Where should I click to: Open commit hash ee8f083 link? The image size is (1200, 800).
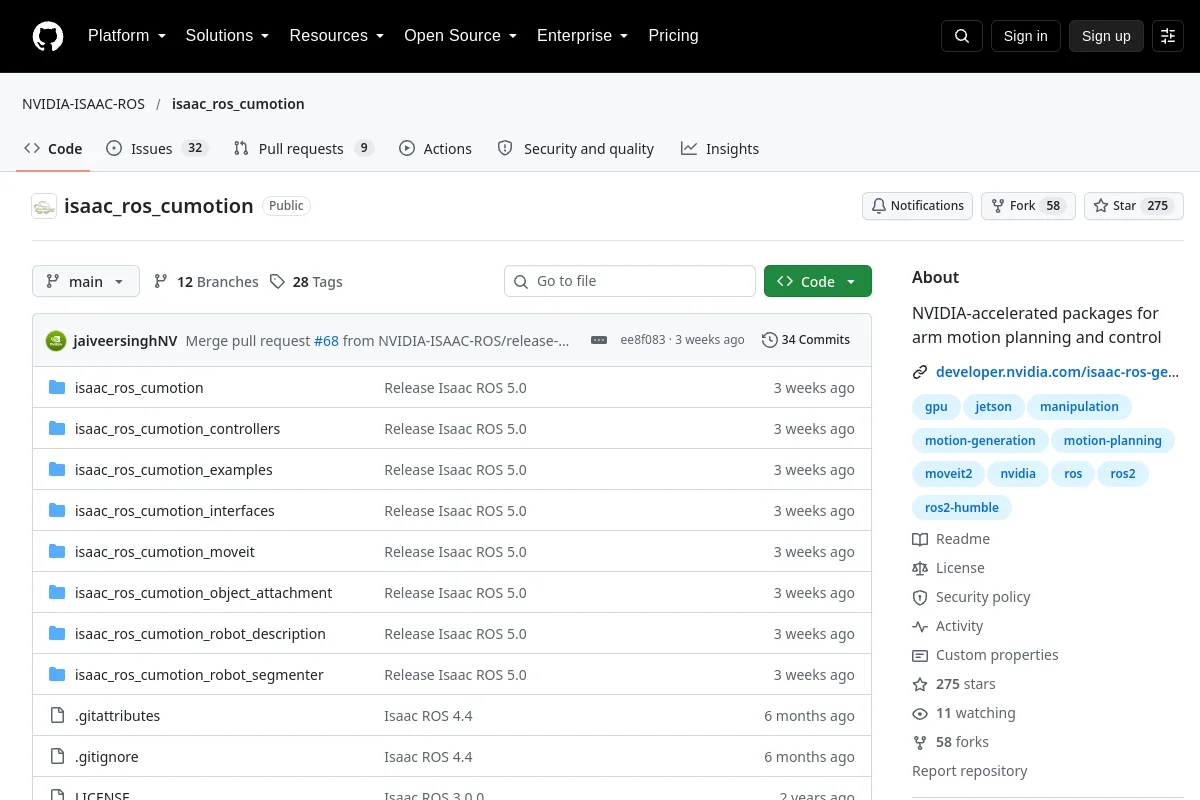pyautogui.click(x=643, y=340)
